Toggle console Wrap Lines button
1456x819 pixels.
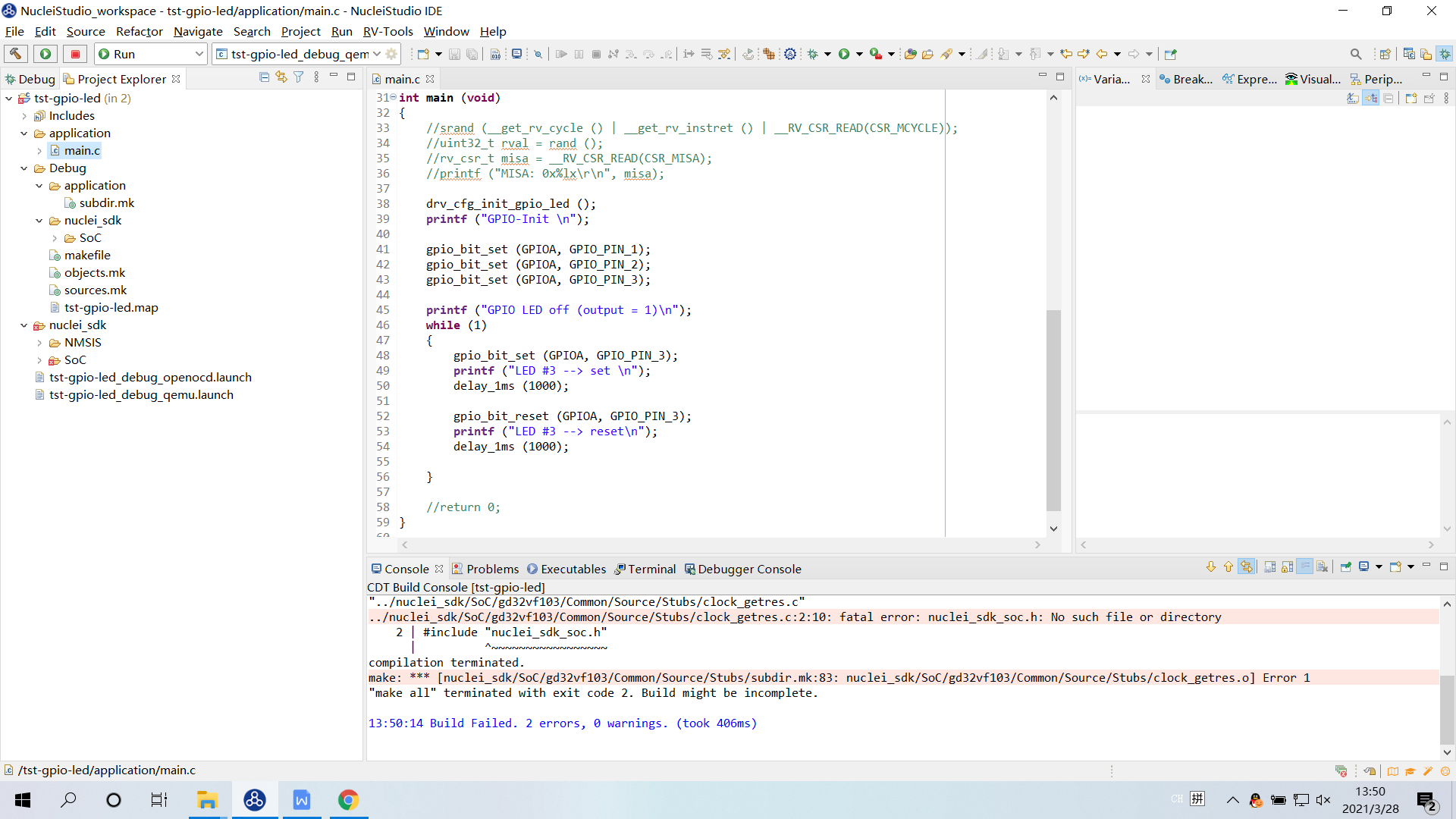coord(1305,566)
